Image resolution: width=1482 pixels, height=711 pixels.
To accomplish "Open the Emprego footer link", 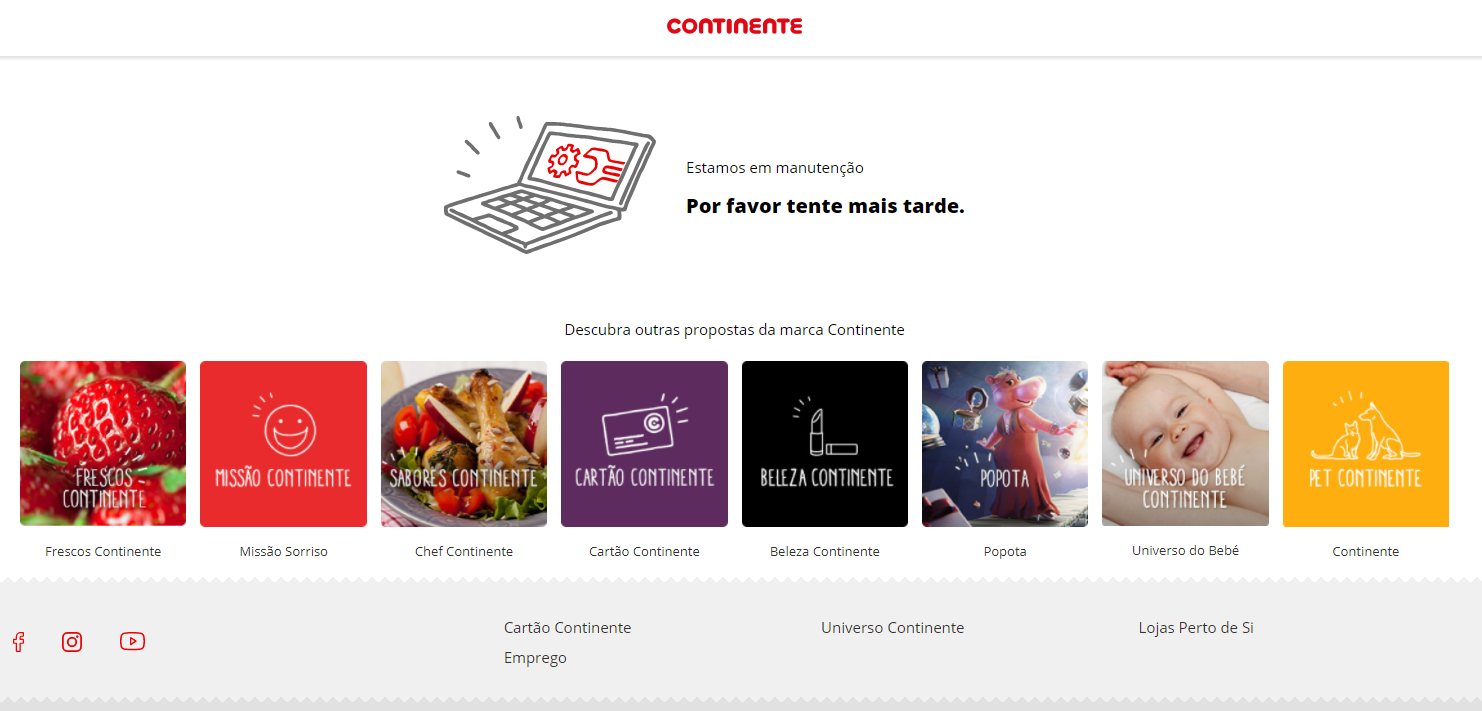I will click(535, 658).
